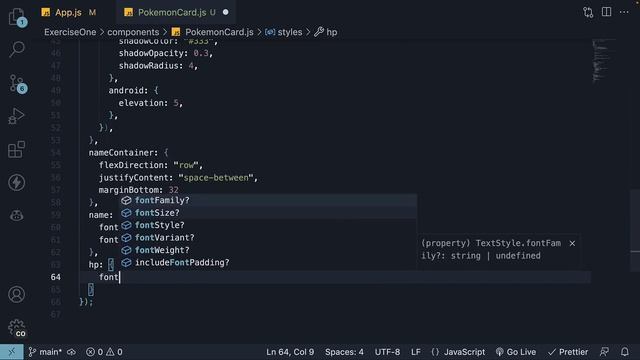The width and height of the screenshot is (640, 360).
Task: Open the feedback/Copilot status icon
Action: point(604,352)
